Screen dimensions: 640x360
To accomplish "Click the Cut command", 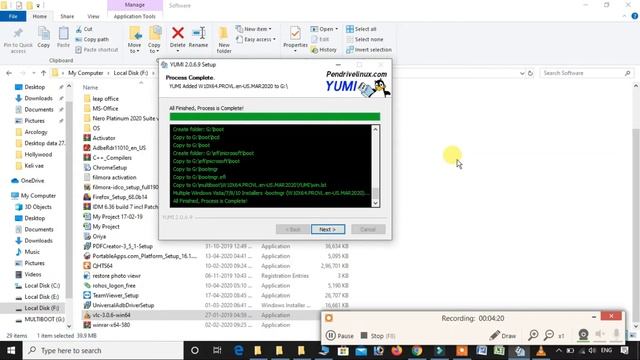I will click(84, 29).
